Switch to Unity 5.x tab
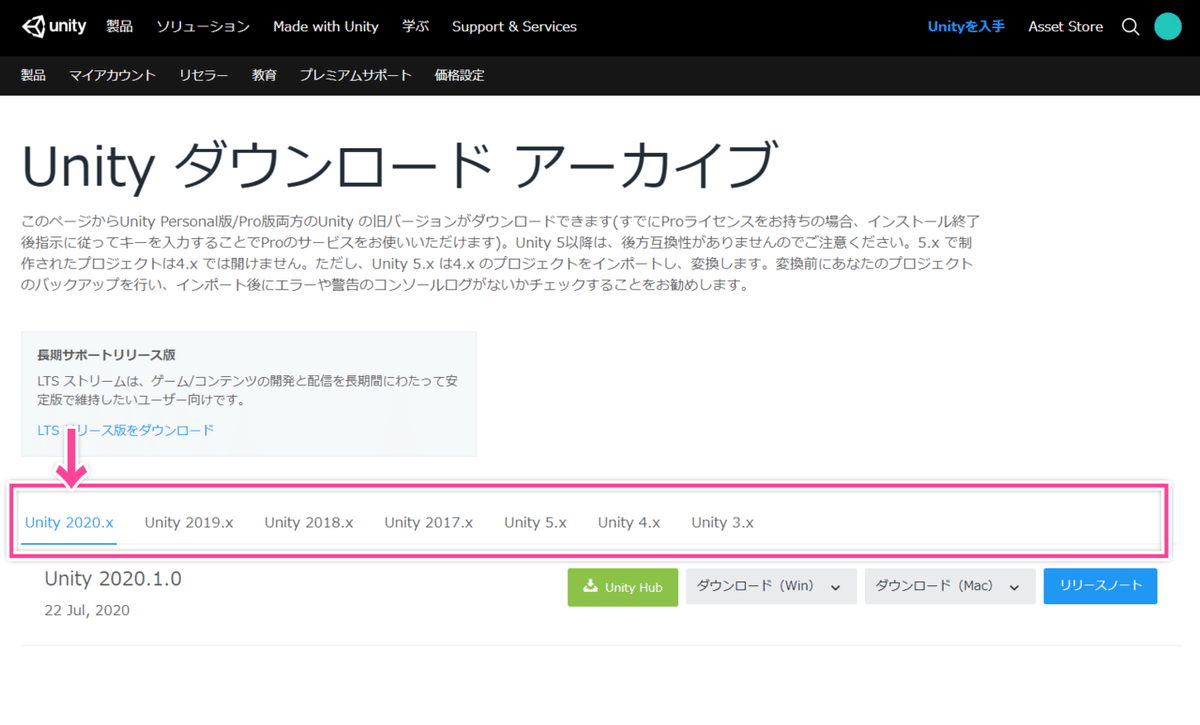Image resolution: width=1200 pixels, height=725 pixels. click(x=535, y=522)
